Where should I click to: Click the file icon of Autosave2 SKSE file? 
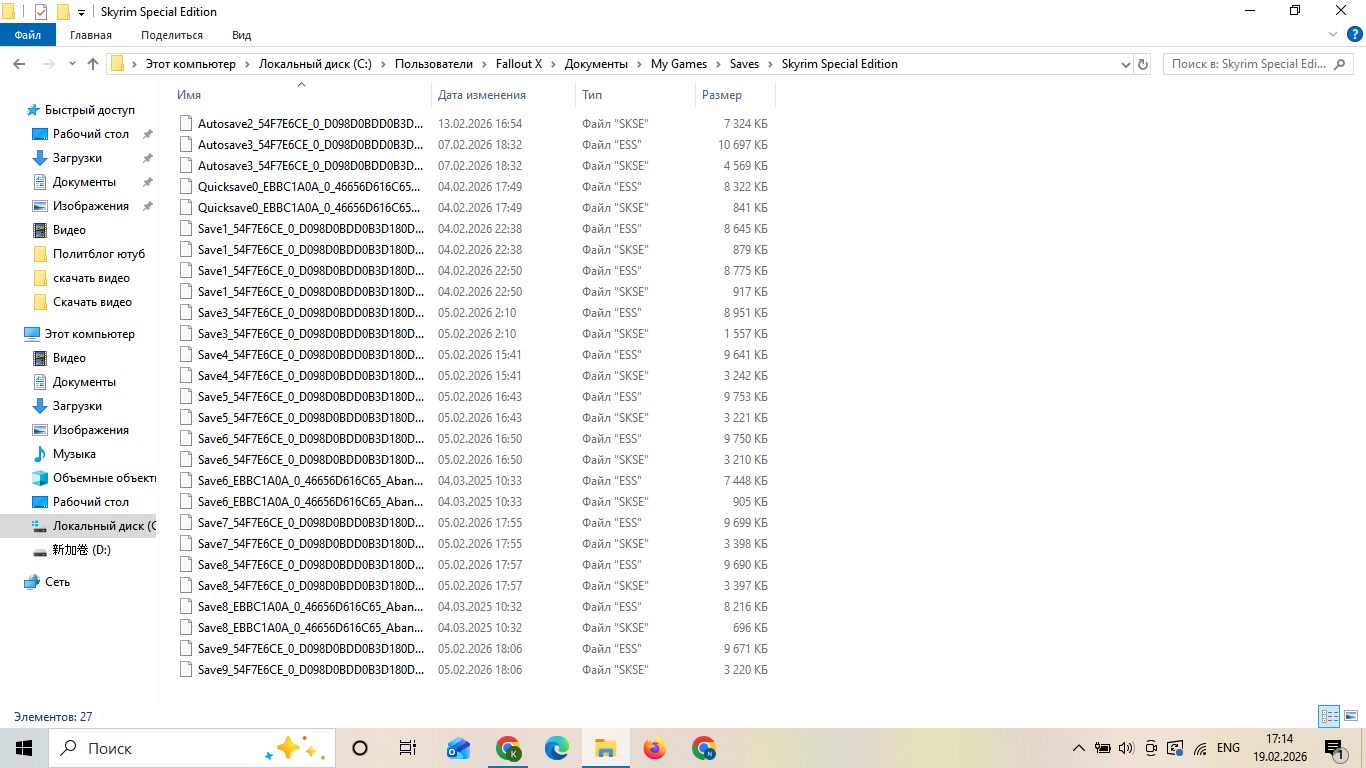point(186,124)
